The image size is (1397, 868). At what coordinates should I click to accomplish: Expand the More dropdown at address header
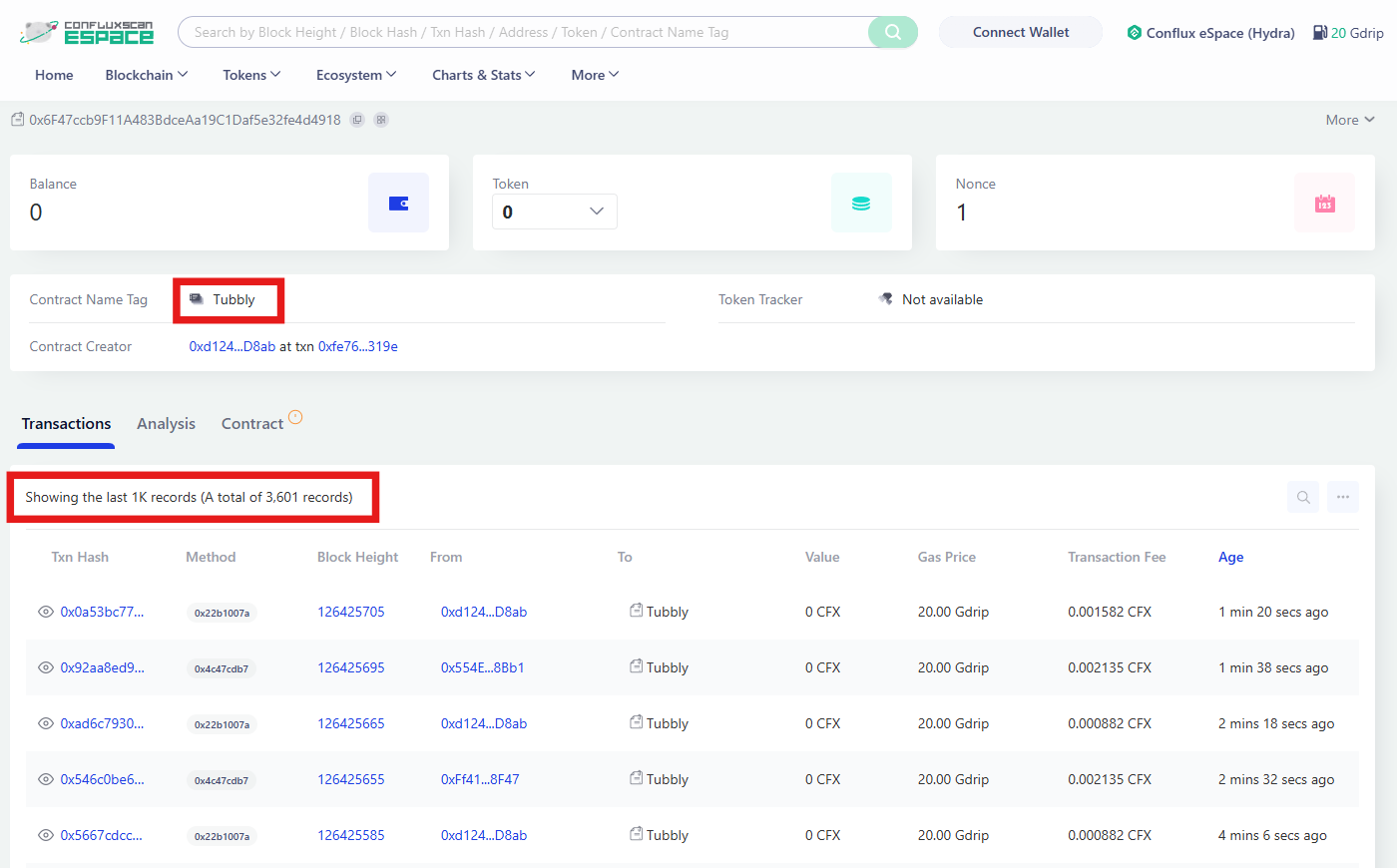1350,120
